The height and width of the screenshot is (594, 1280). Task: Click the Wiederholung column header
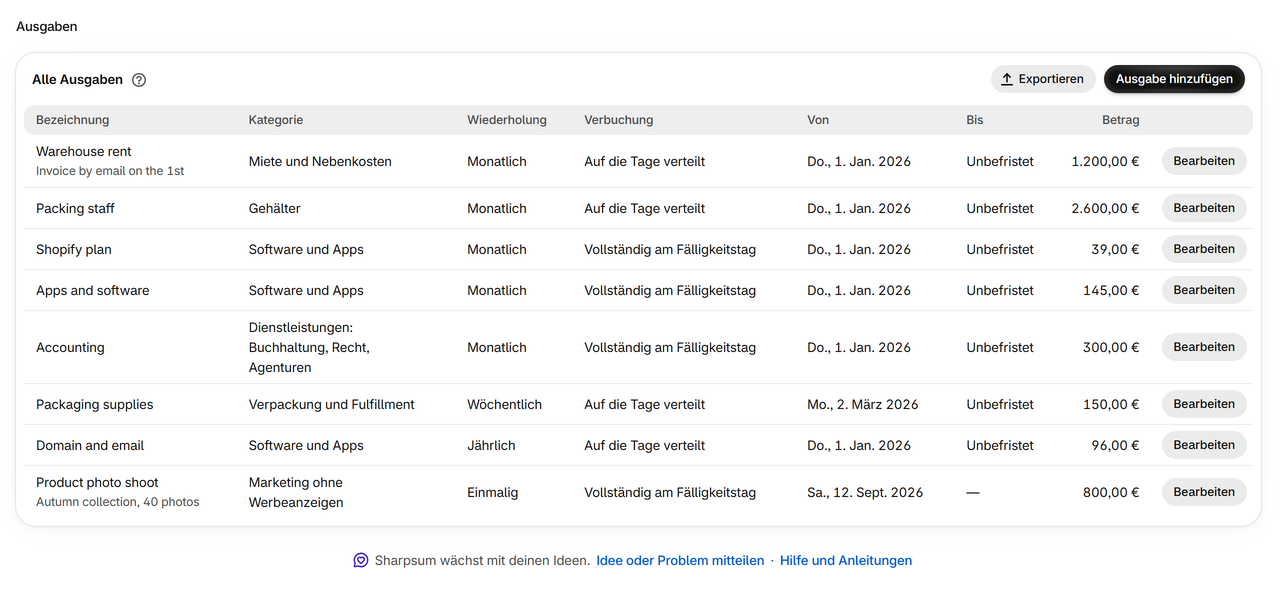pos(507,120)
